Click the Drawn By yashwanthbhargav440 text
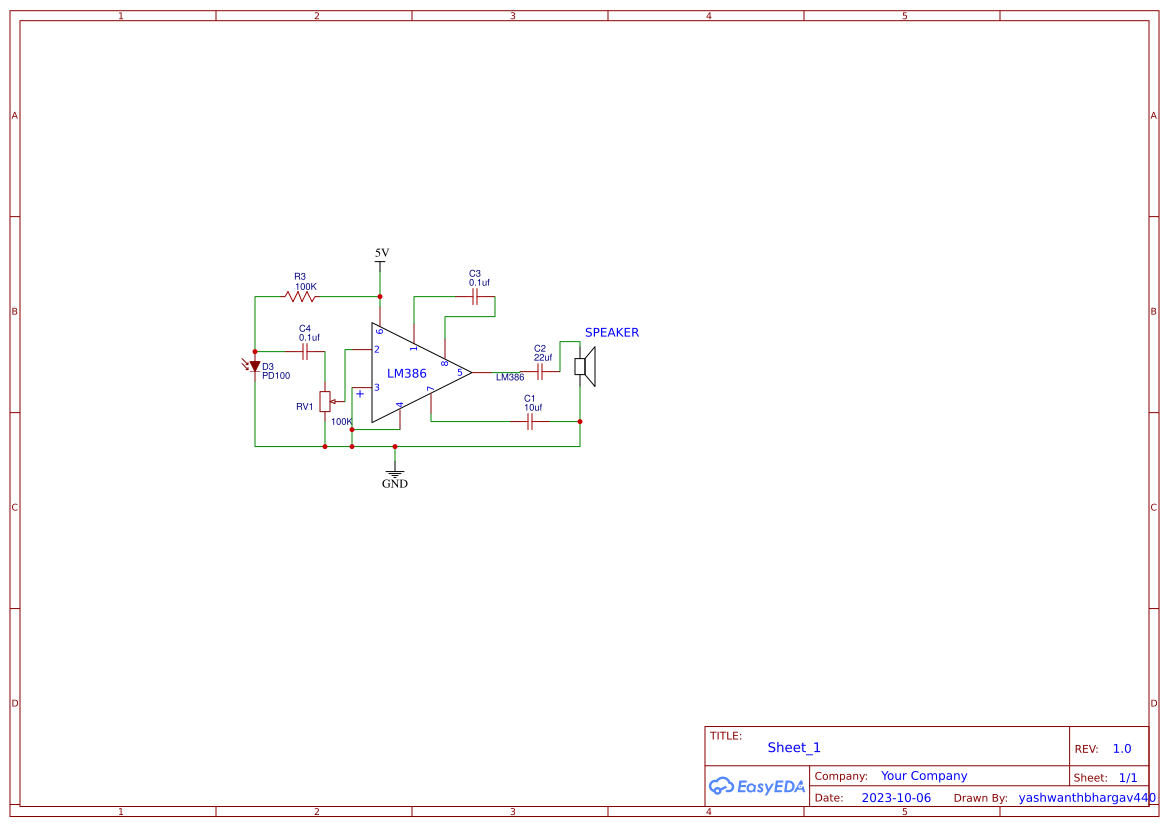 1087,798
